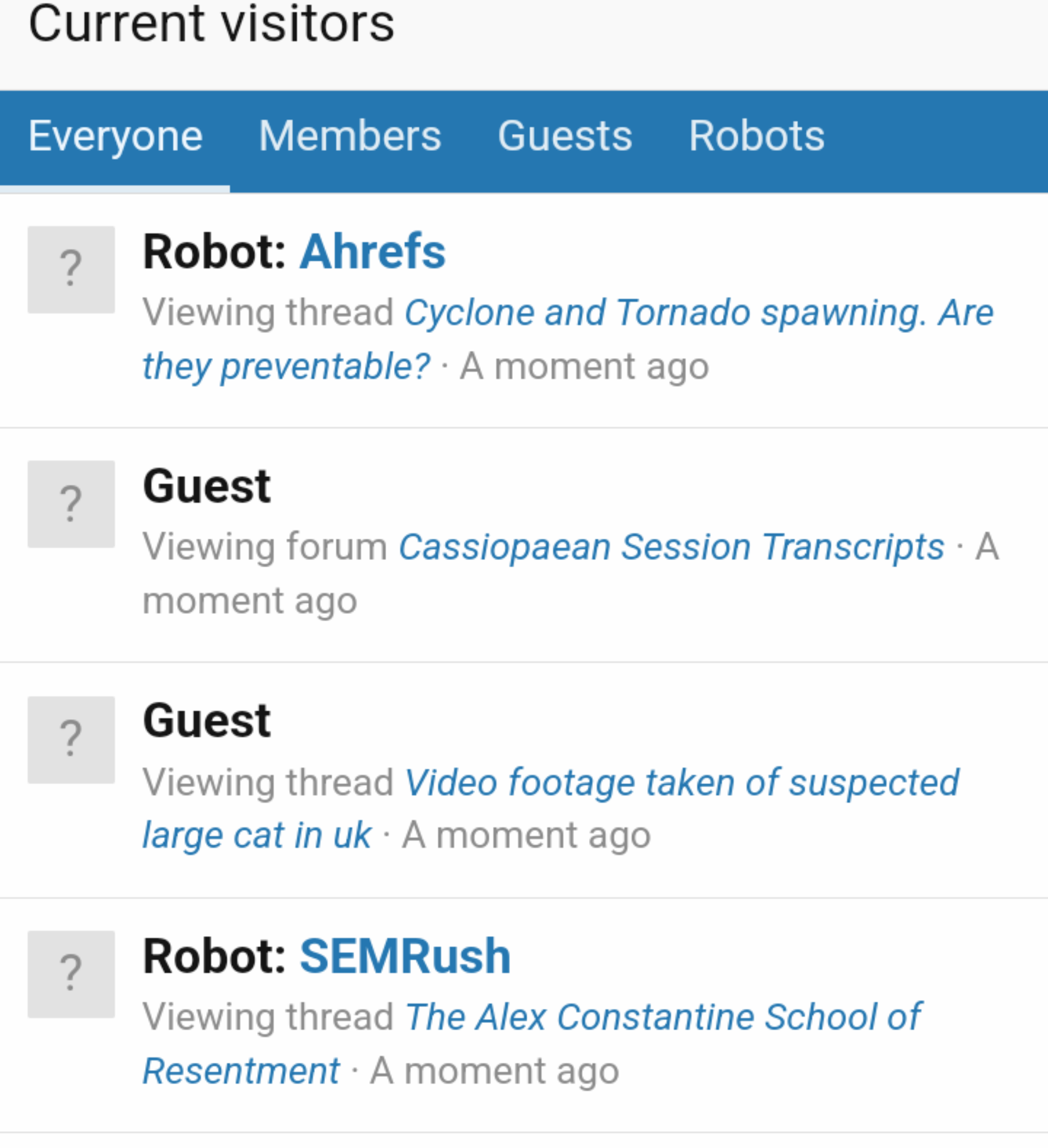This screenshot has width=1048, height=1148.
Task: Click the first Guest username label
Action: pos(207,487)
